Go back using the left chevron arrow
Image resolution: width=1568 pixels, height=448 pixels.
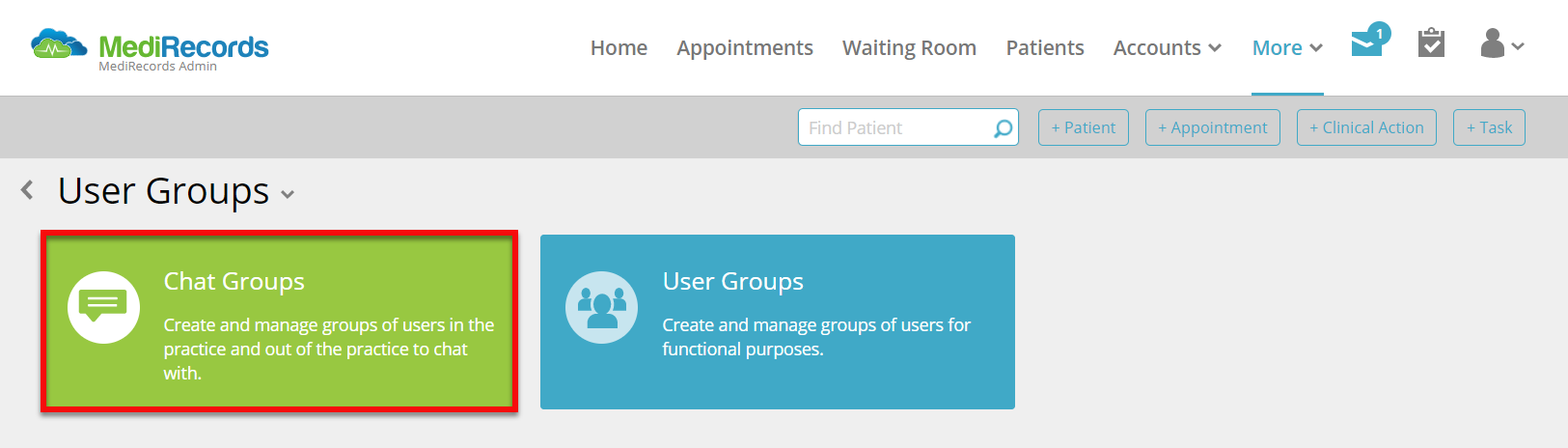[x=27, y=190]
